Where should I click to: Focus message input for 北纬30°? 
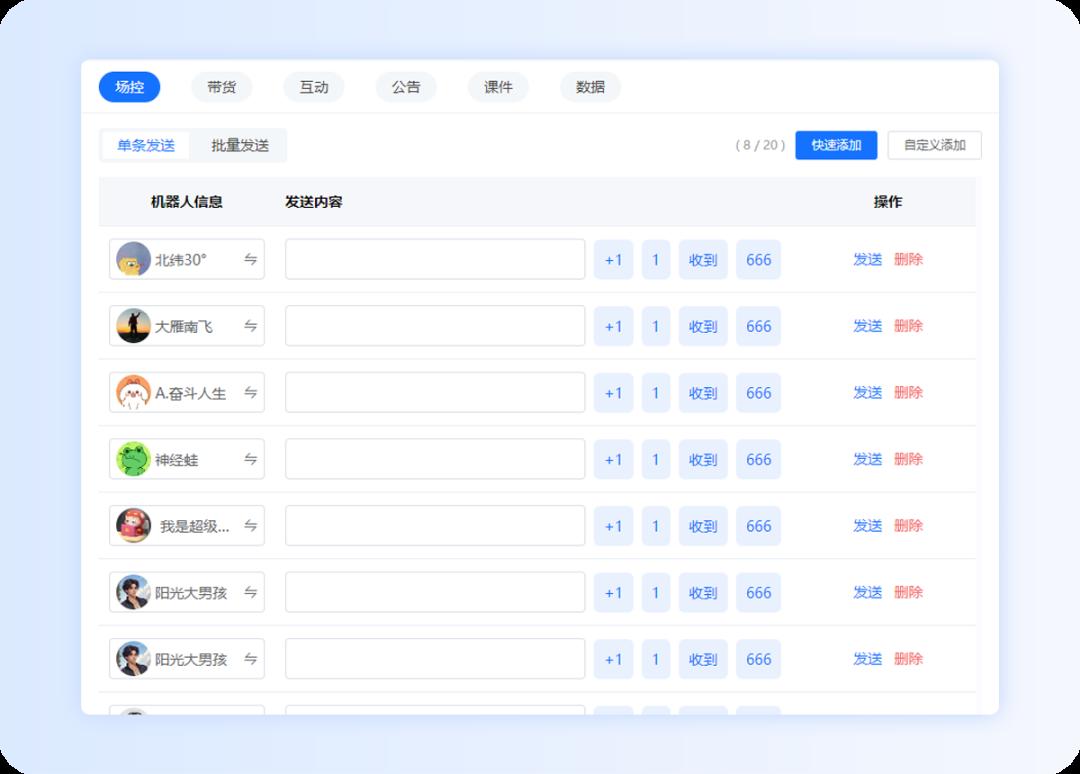[435, 260]
